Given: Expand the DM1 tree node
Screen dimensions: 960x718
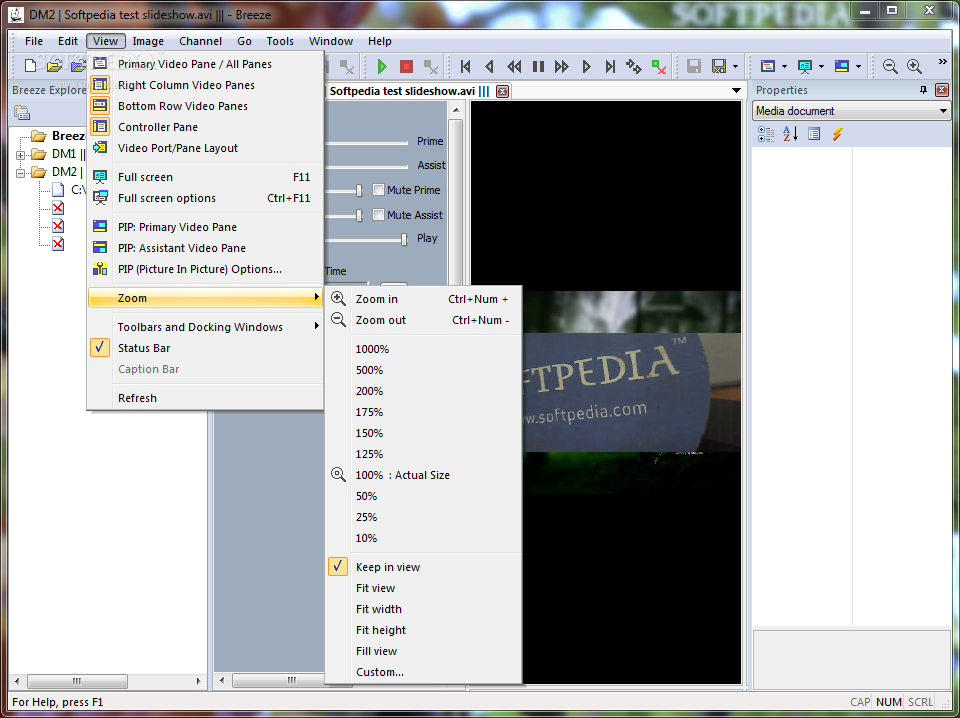Looking at the screenshot, I should 21,155.
